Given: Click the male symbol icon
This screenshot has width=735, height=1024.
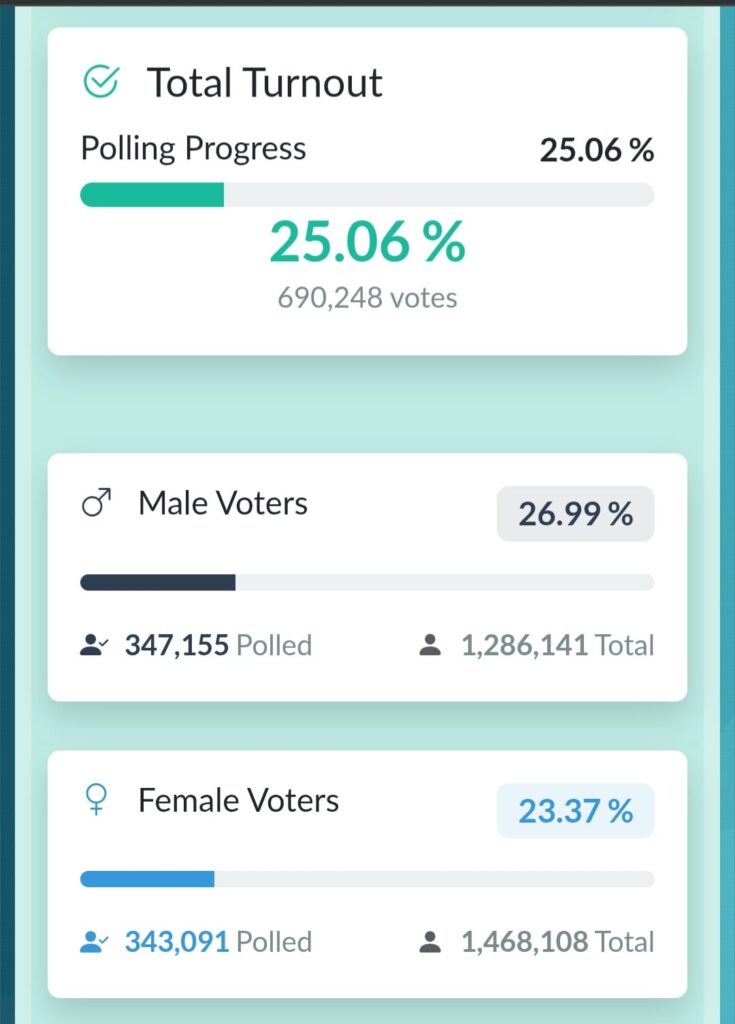Looking at the screenshot, I should [x=96, y=504].
